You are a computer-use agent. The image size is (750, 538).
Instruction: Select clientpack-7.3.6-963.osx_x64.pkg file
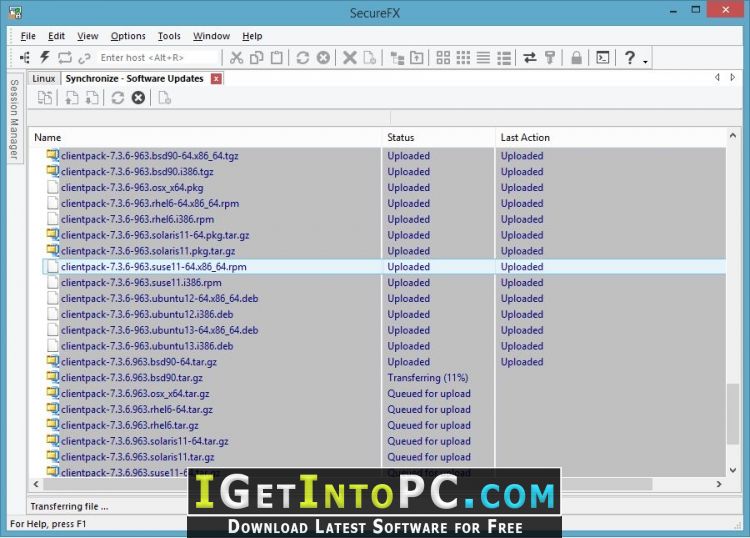(x=132, y=187)
